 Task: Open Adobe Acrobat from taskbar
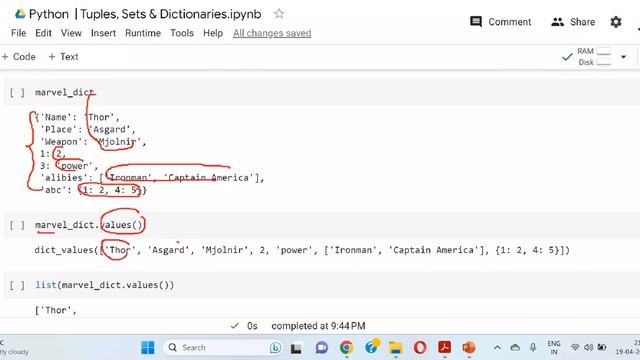pos(444,348)
